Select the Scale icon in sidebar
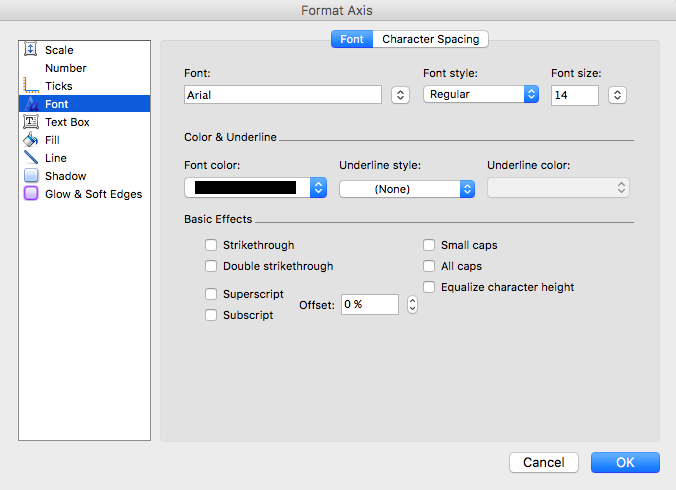The image size is (676, 490). coord(30,50)
